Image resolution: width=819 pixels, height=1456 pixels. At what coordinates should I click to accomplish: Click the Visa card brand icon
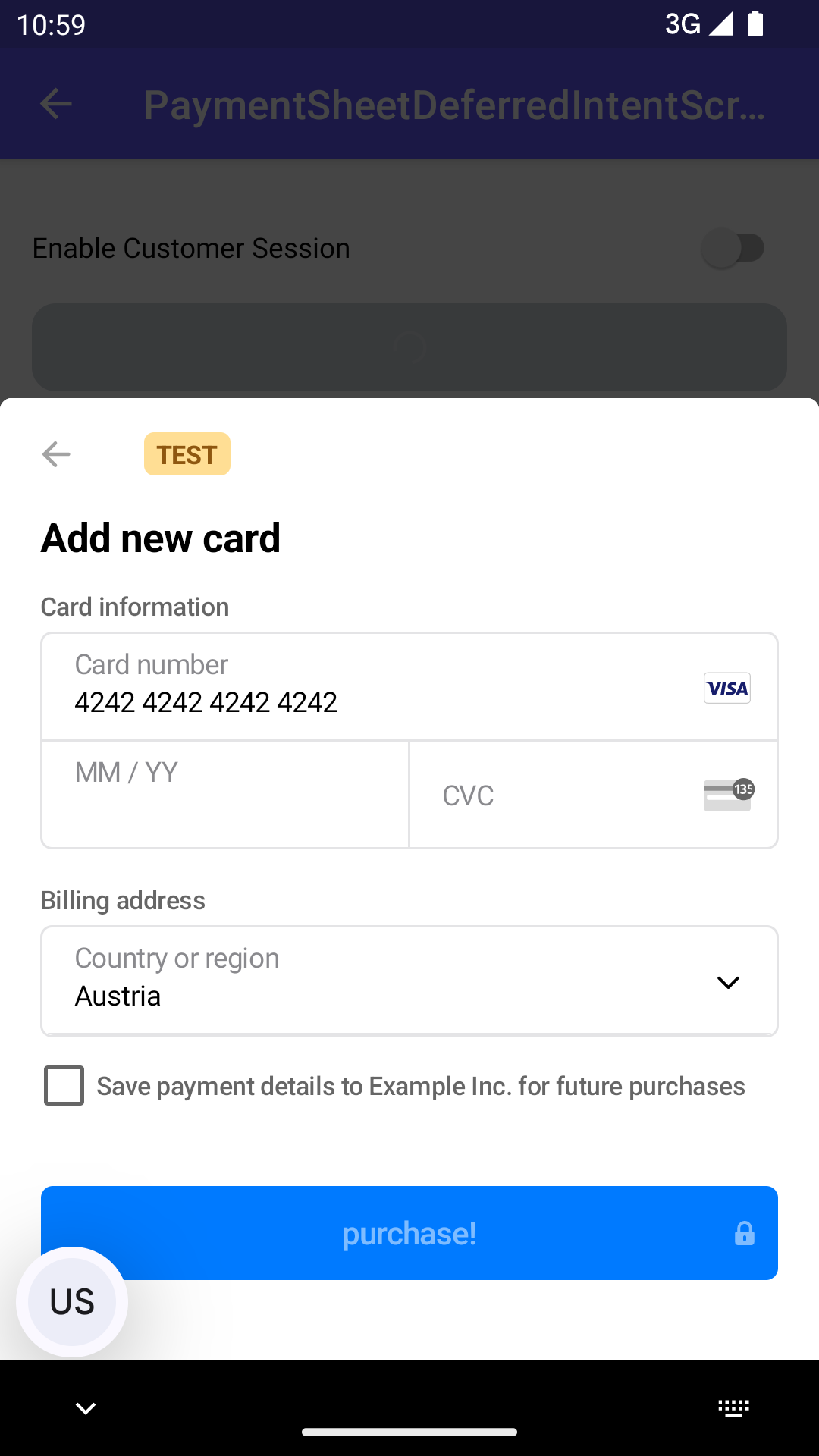pos(726,689)
